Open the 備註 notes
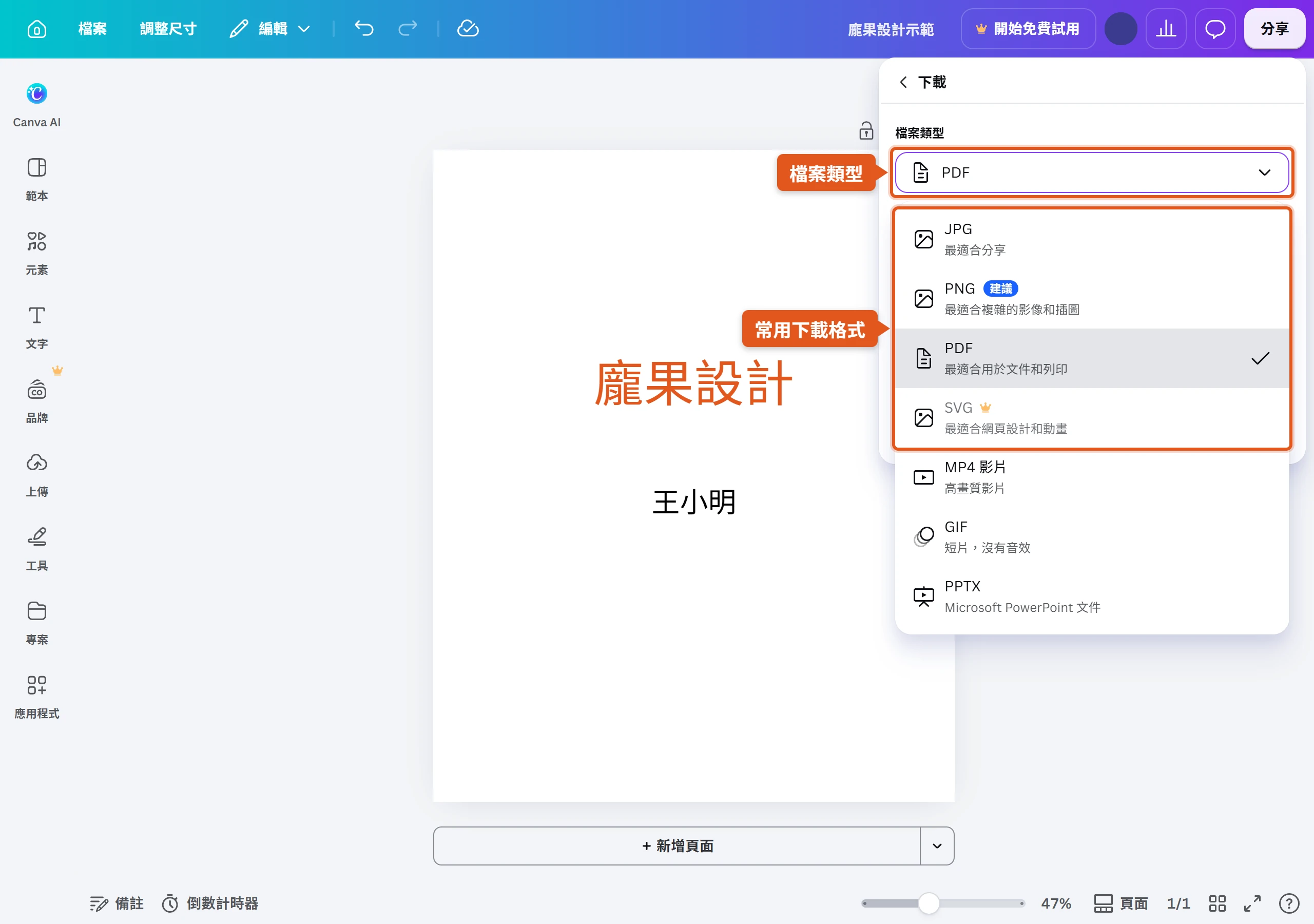This screenshot has width=1314, height=924. tap(117, 903)
